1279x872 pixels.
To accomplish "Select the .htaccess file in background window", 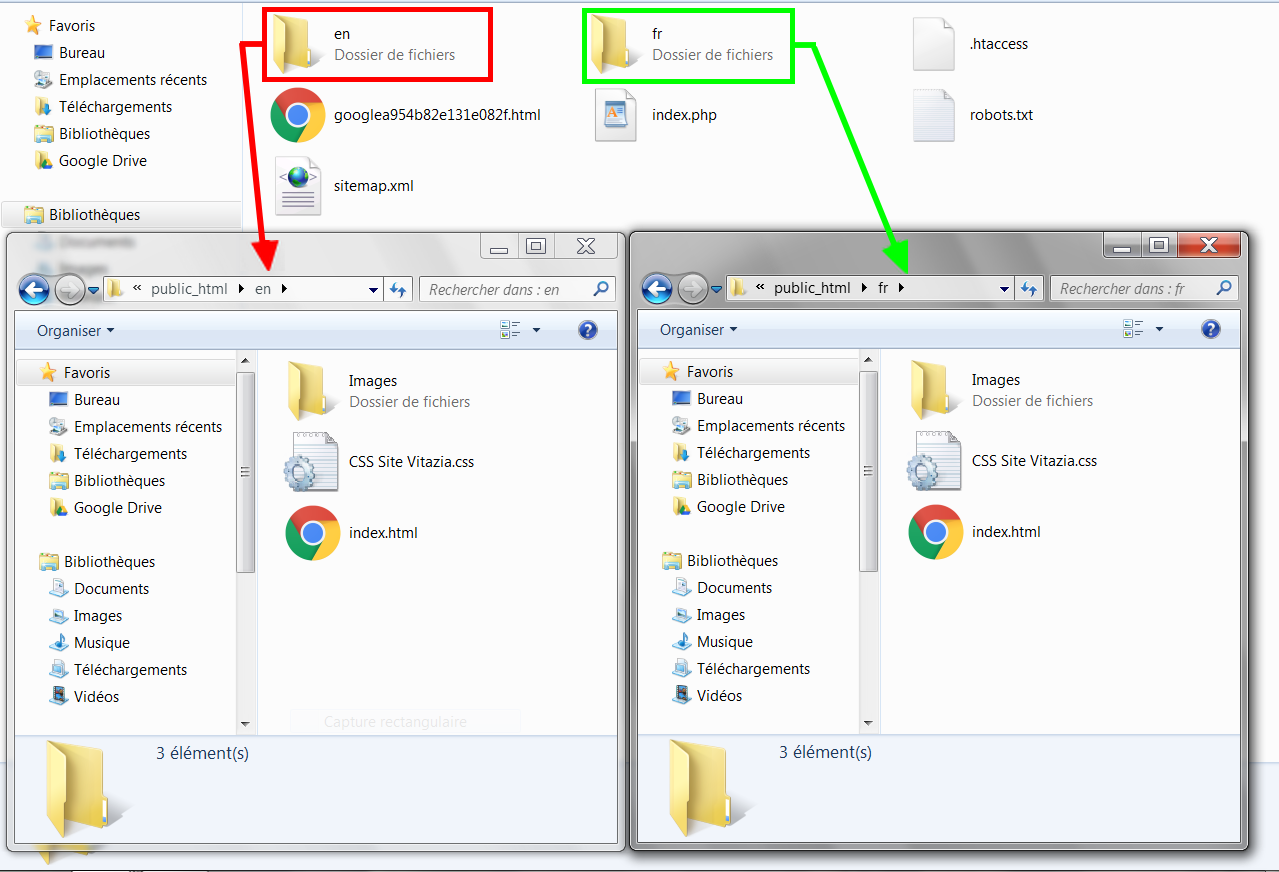I will [x=970, y=44].
